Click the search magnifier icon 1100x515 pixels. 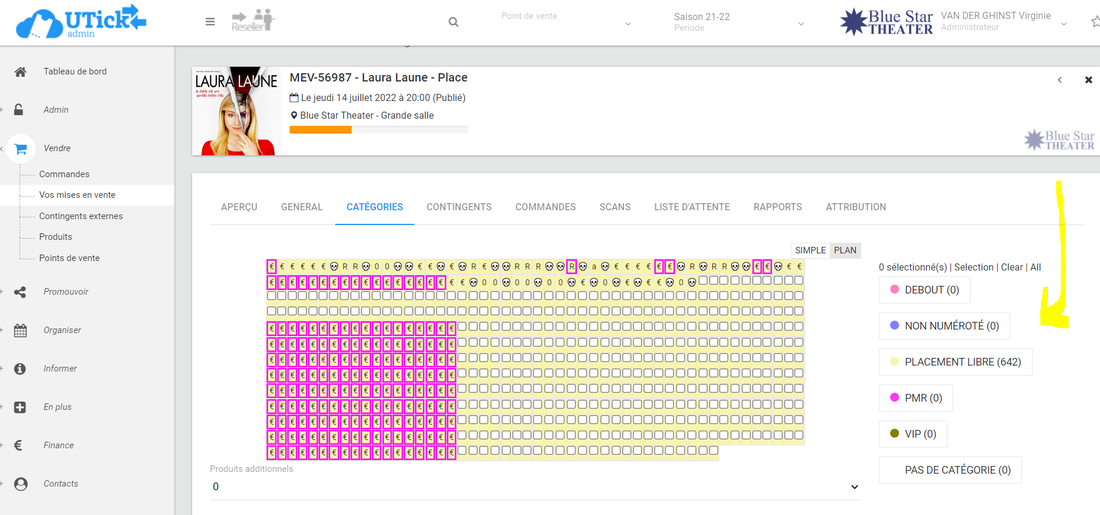coord(453,22)
